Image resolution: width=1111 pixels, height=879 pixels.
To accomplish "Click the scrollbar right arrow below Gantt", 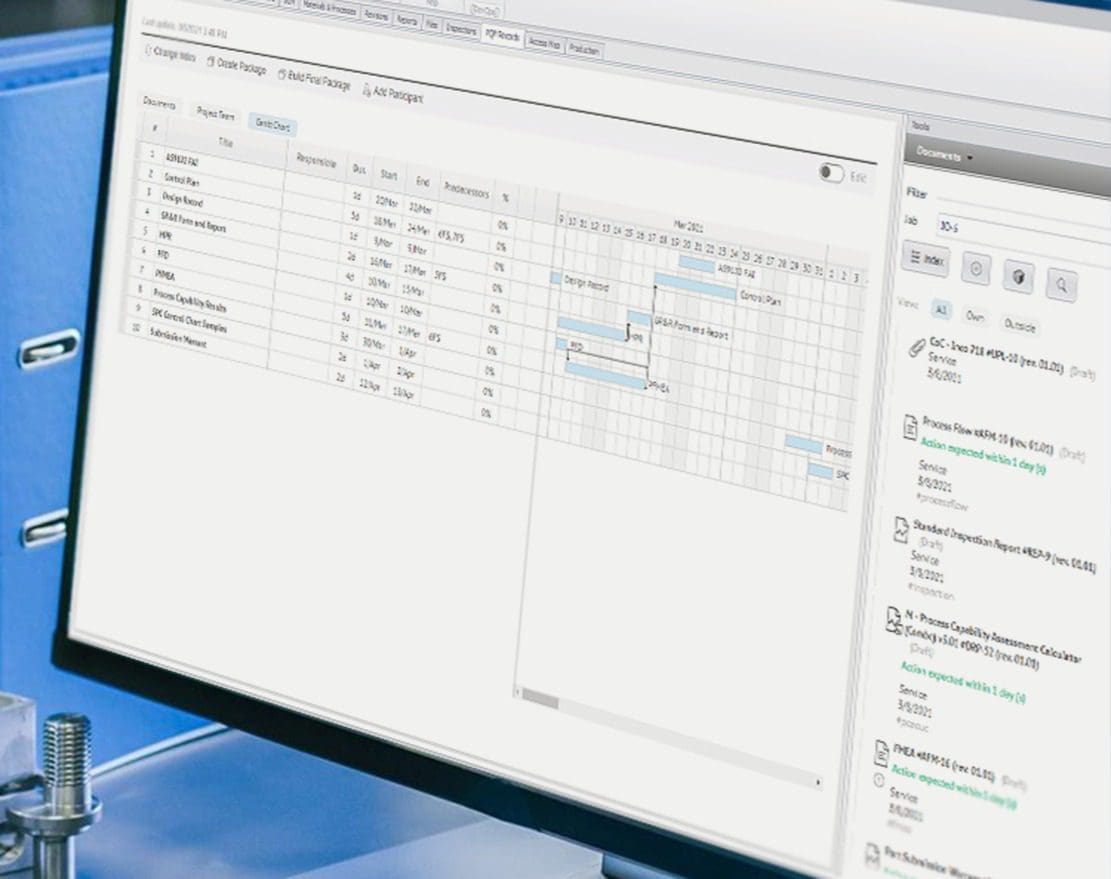I will coord(818,782).
